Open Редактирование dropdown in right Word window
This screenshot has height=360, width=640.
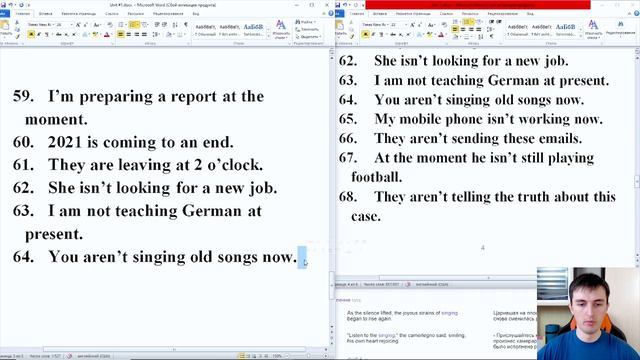620,28
